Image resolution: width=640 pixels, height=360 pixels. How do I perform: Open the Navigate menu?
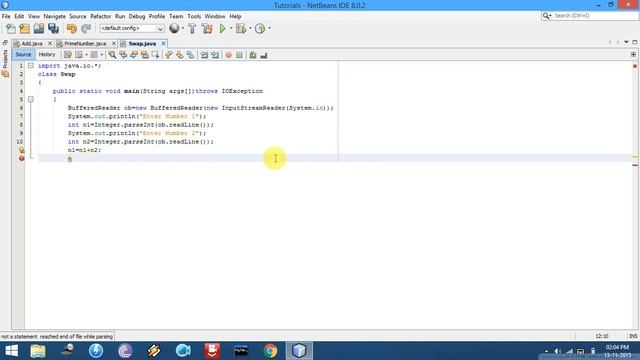click(x=54, y=16)
